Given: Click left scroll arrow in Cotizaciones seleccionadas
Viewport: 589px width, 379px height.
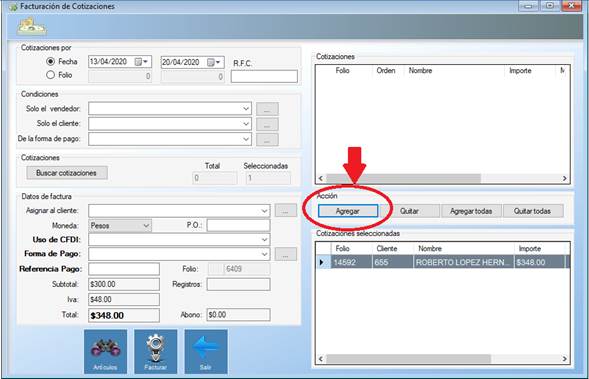Looking at the screenshot, I should [321, 359].
